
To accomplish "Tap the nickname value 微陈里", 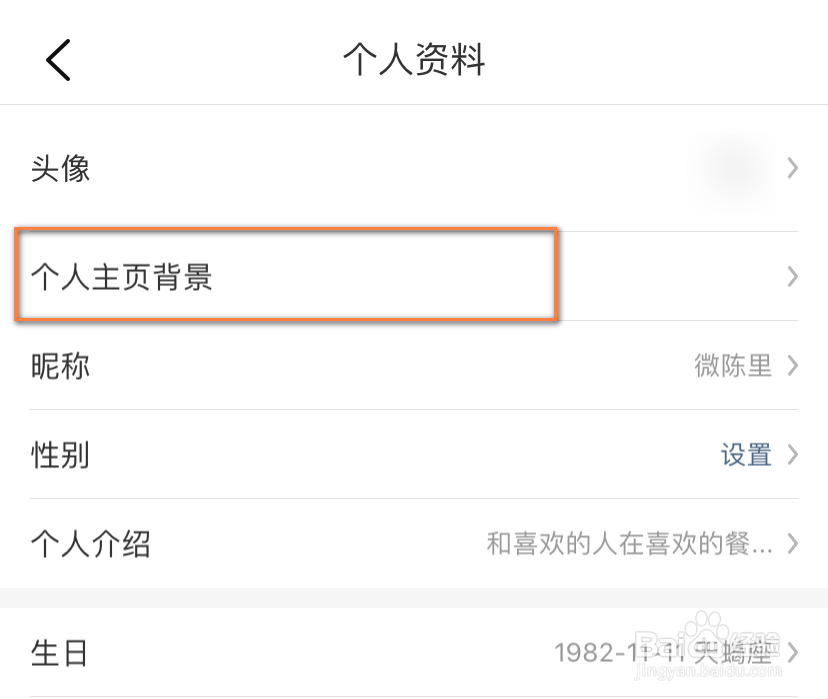I will (x=733, y=366).
